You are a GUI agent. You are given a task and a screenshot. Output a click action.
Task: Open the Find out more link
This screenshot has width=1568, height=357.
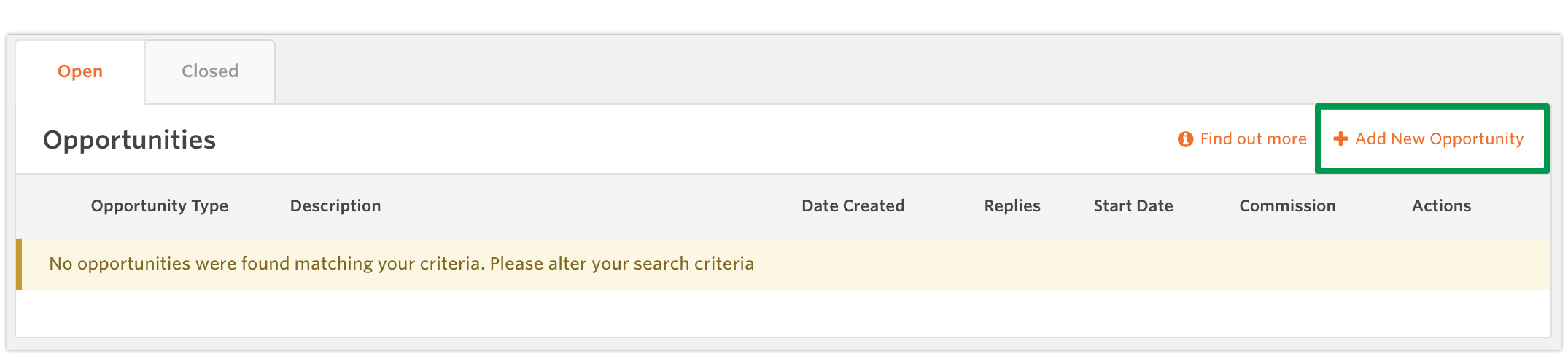(1253, 139)
